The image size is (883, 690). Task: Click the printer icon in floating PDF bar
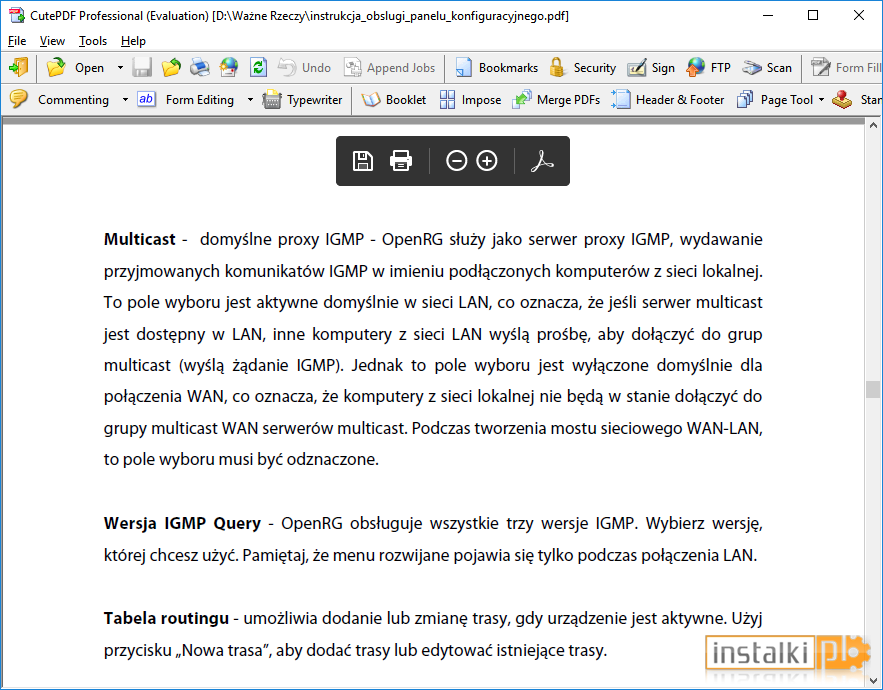click(400, 161)
